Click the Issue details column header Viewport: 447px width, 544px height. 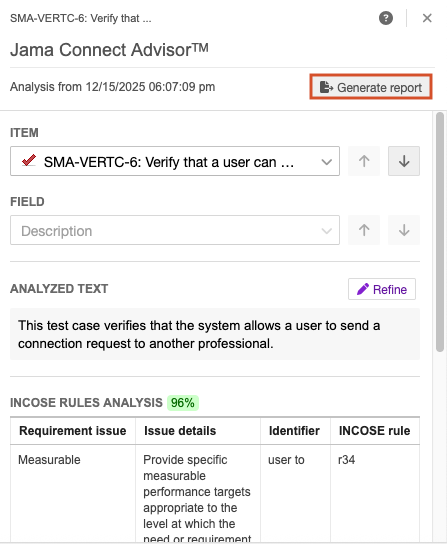coord(198,431)
